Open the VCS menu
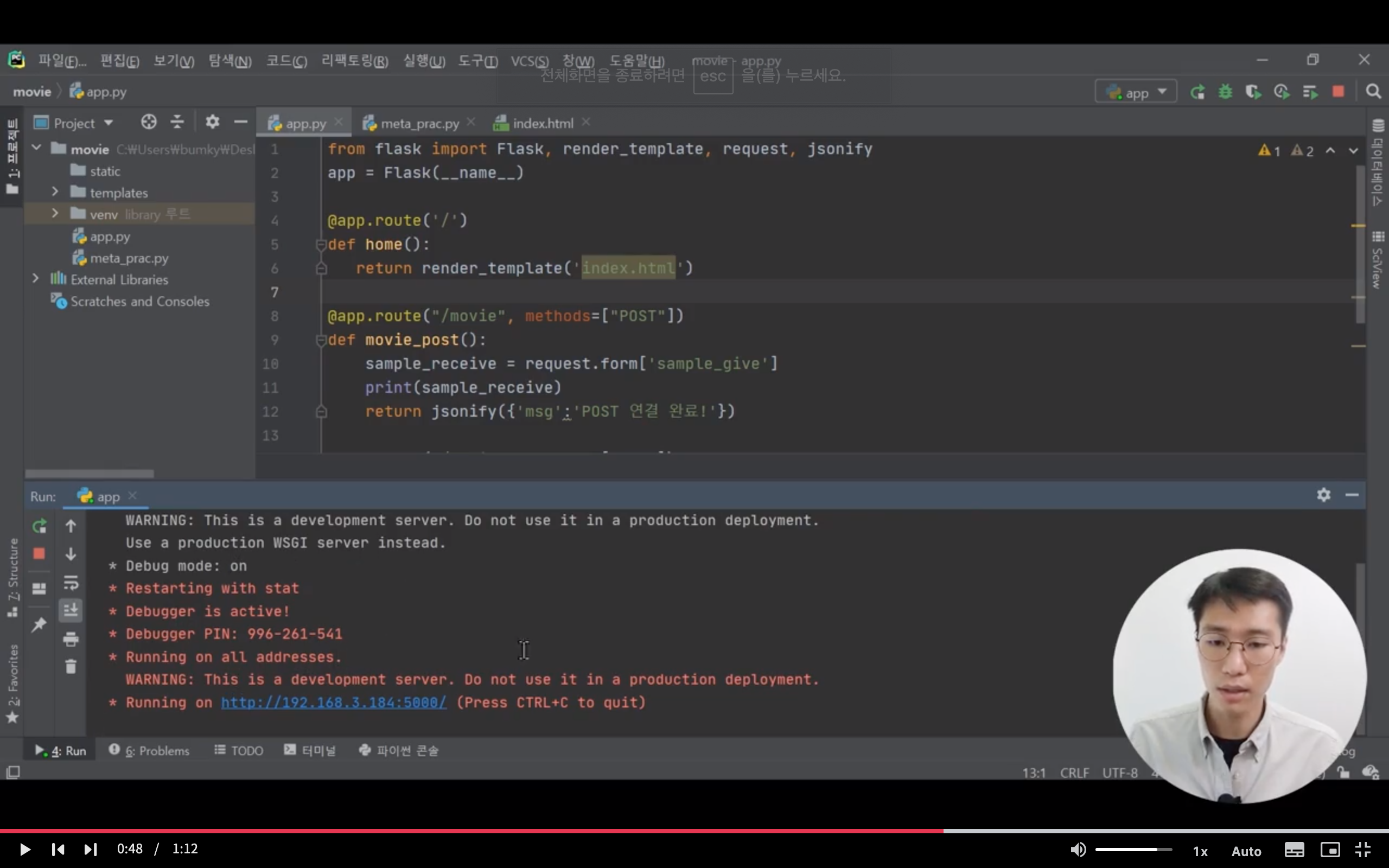The height and width of the screenshot is (868, 1389). click(529, 61)
